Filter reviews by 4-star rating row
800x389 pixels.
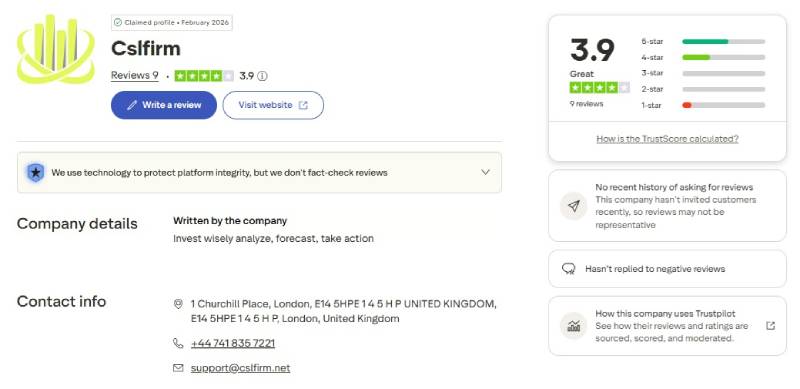703,57
